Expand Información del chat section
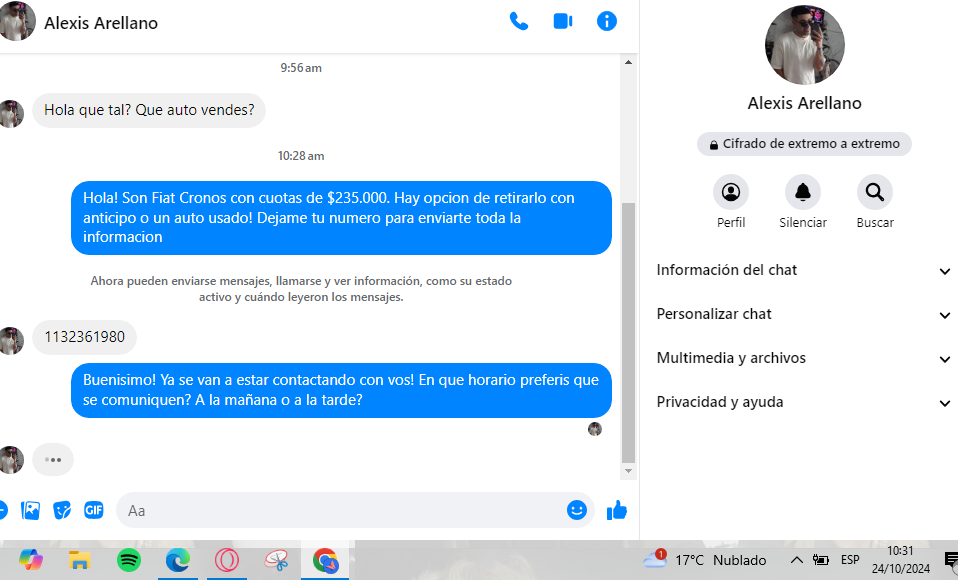This screenshot has height=580, width=958. (x=803, y=270)
